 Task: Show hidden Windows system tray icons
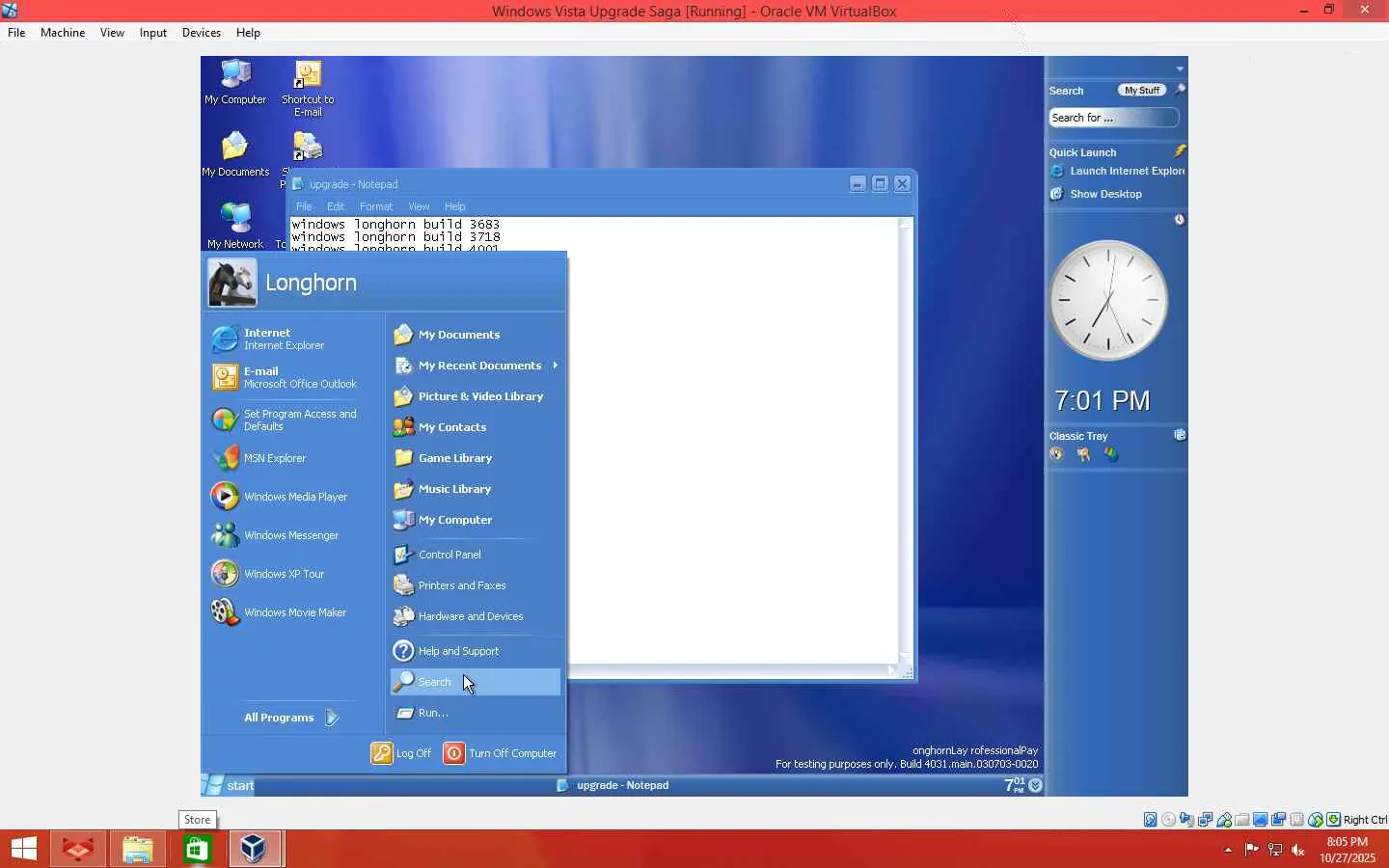tap(1228, 850)
